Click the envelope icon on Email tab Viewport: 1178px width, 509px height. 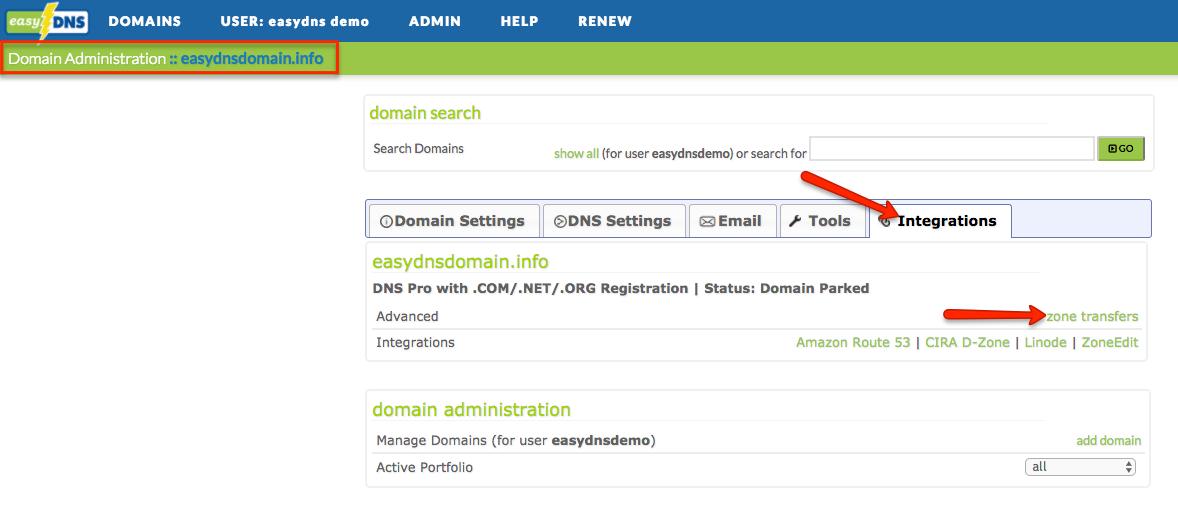(707, 221)
